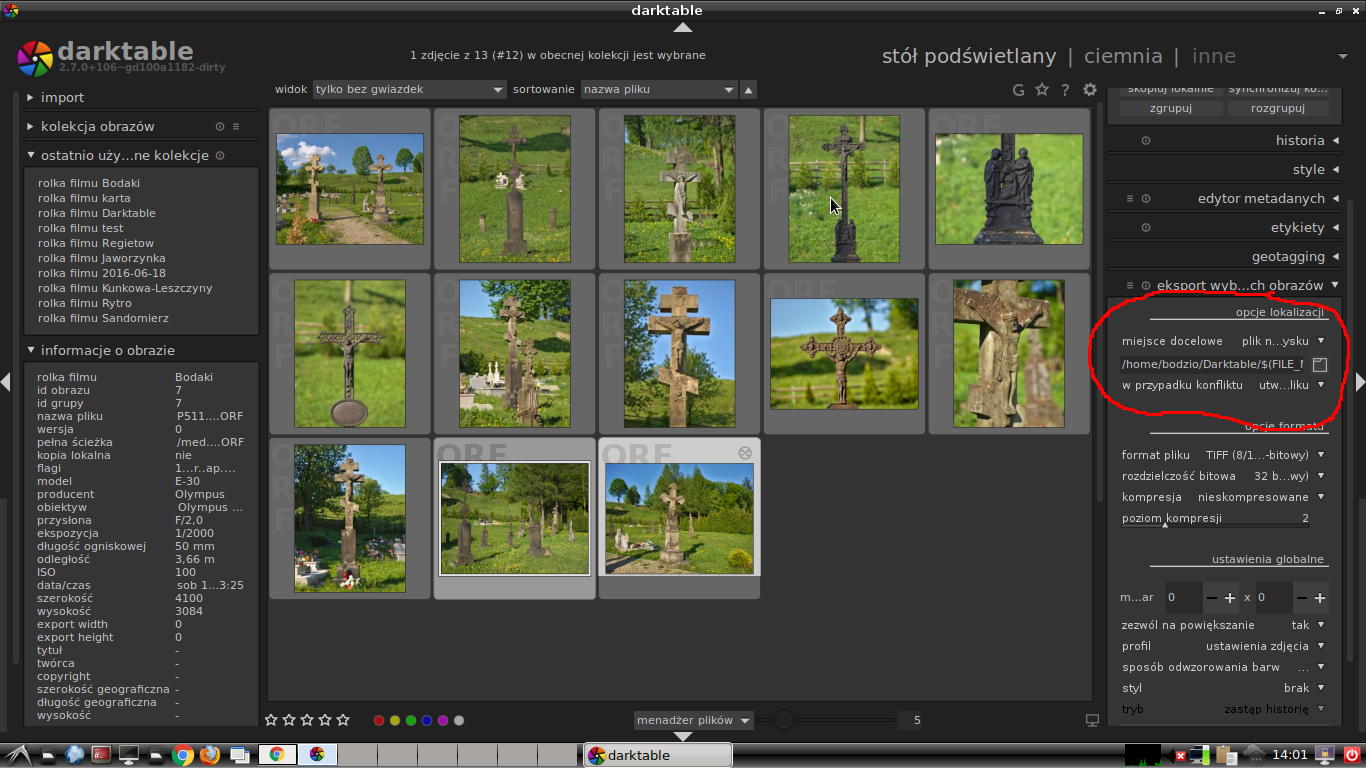Open the menadżer plików layout dropdown
The height and width of the screenshot is (768, 1366).
[x=694, y=720]
